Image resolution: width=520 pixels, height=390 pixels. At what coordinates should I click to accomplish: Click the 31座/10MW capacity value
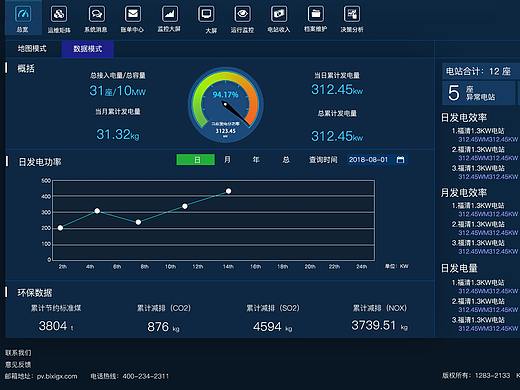(x=118, y=91)
